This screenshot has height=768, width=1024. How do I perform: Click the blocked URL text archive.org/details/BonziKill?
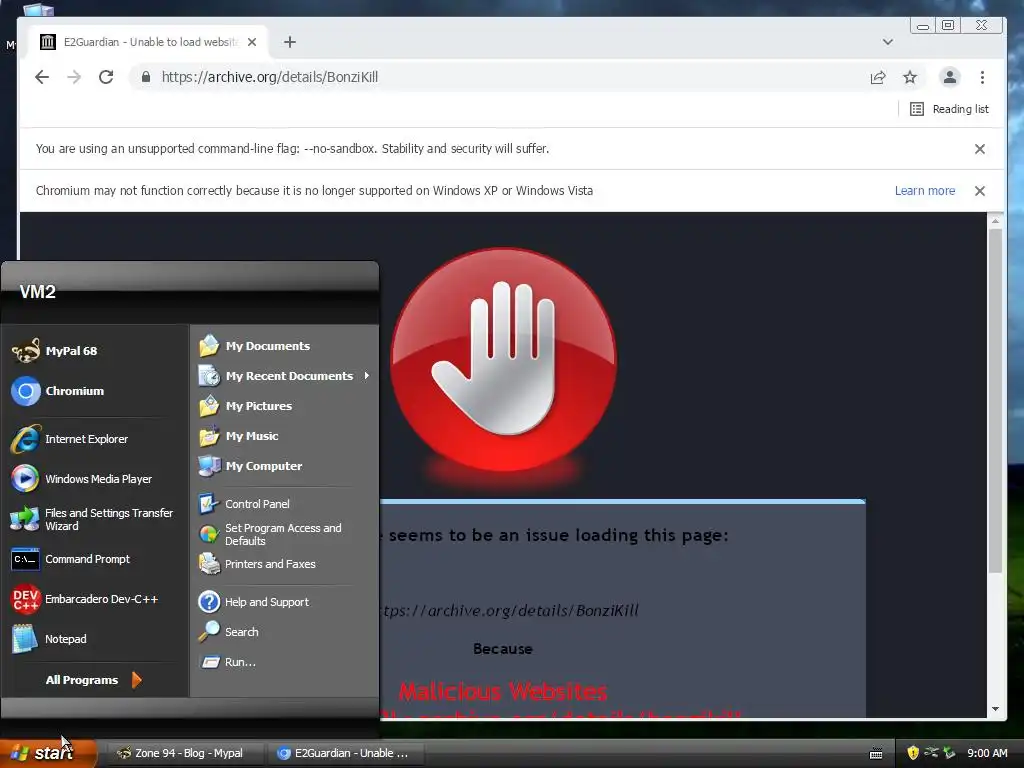pyautogui.click(x=511, y=611)
